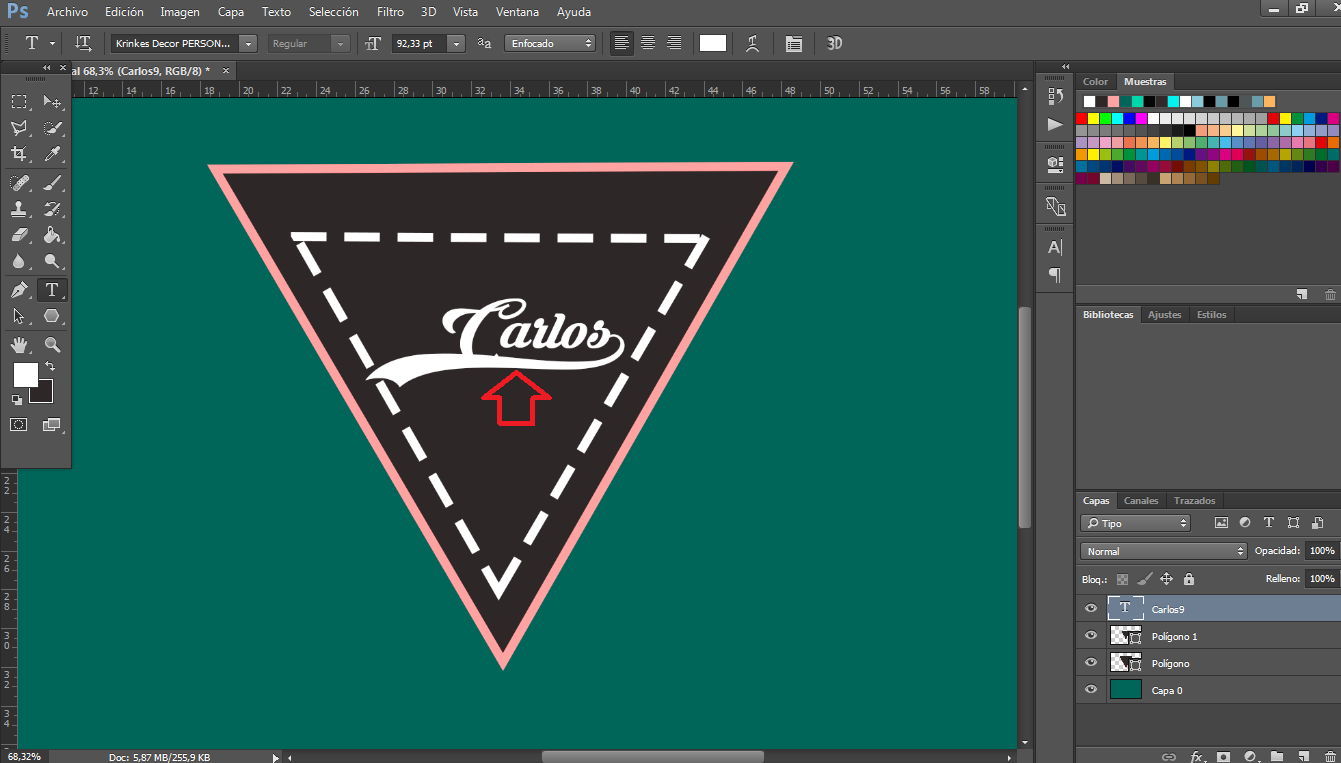Hide the Carlos9 text layer
The height and width of the screenshot is (763, 1341).
1091,608
